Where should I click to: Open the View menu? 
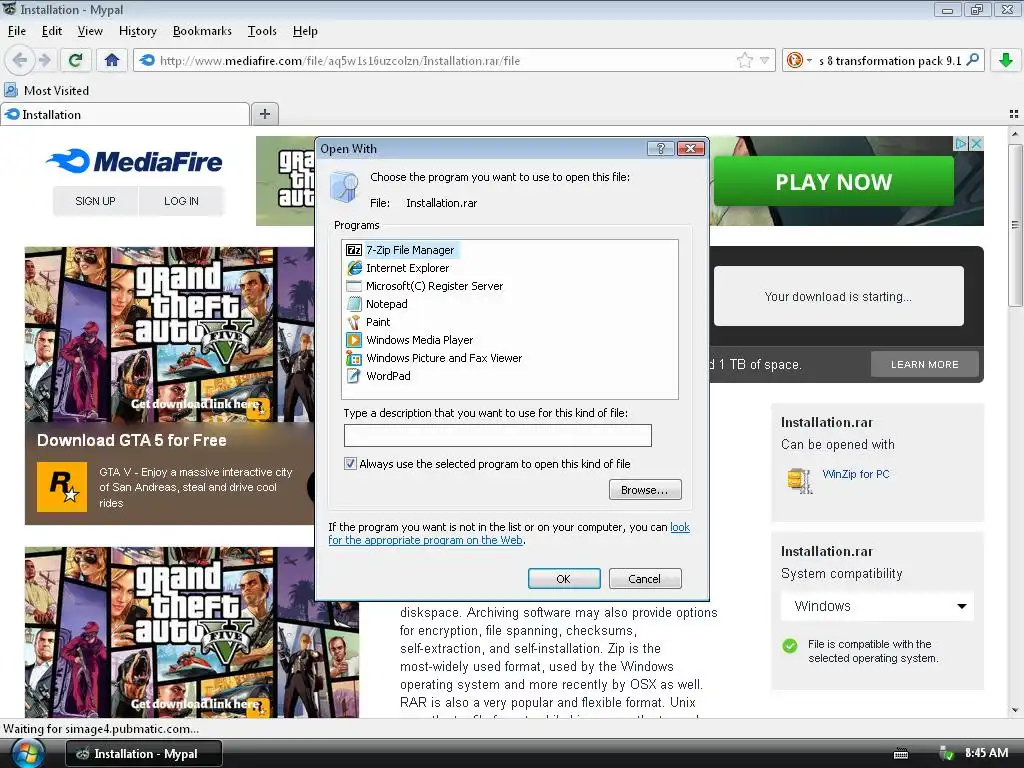90,31
